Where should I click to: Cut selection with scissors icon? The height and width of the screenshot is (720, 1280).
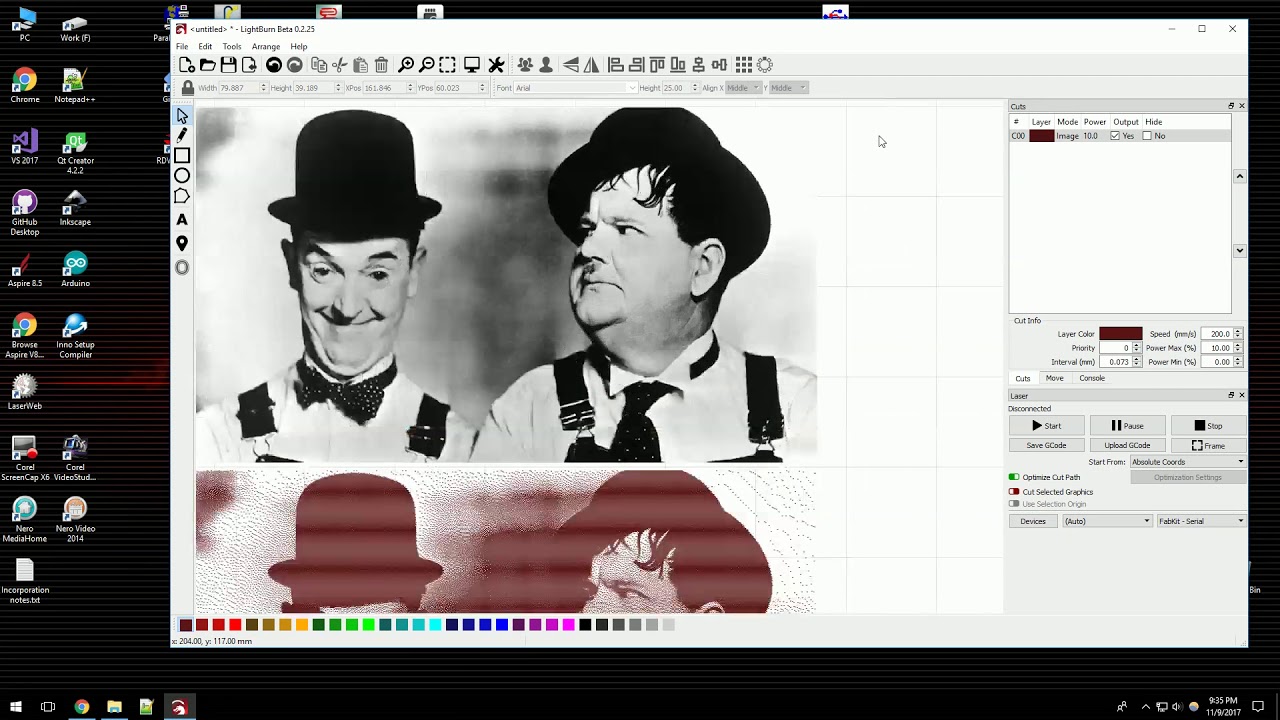coord(340,65)
